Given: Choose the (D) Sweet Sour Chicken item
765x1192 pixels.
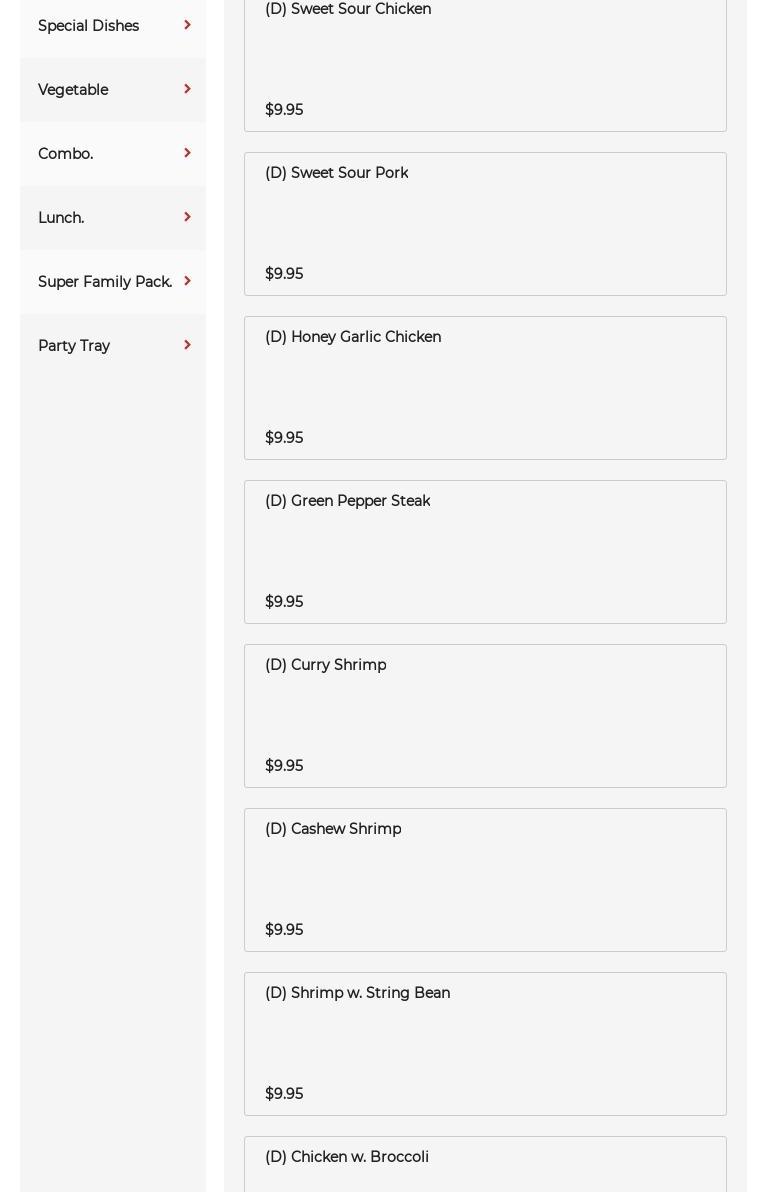Looking at the screenshot, I should pyautogui.click(x=485, y=60).
